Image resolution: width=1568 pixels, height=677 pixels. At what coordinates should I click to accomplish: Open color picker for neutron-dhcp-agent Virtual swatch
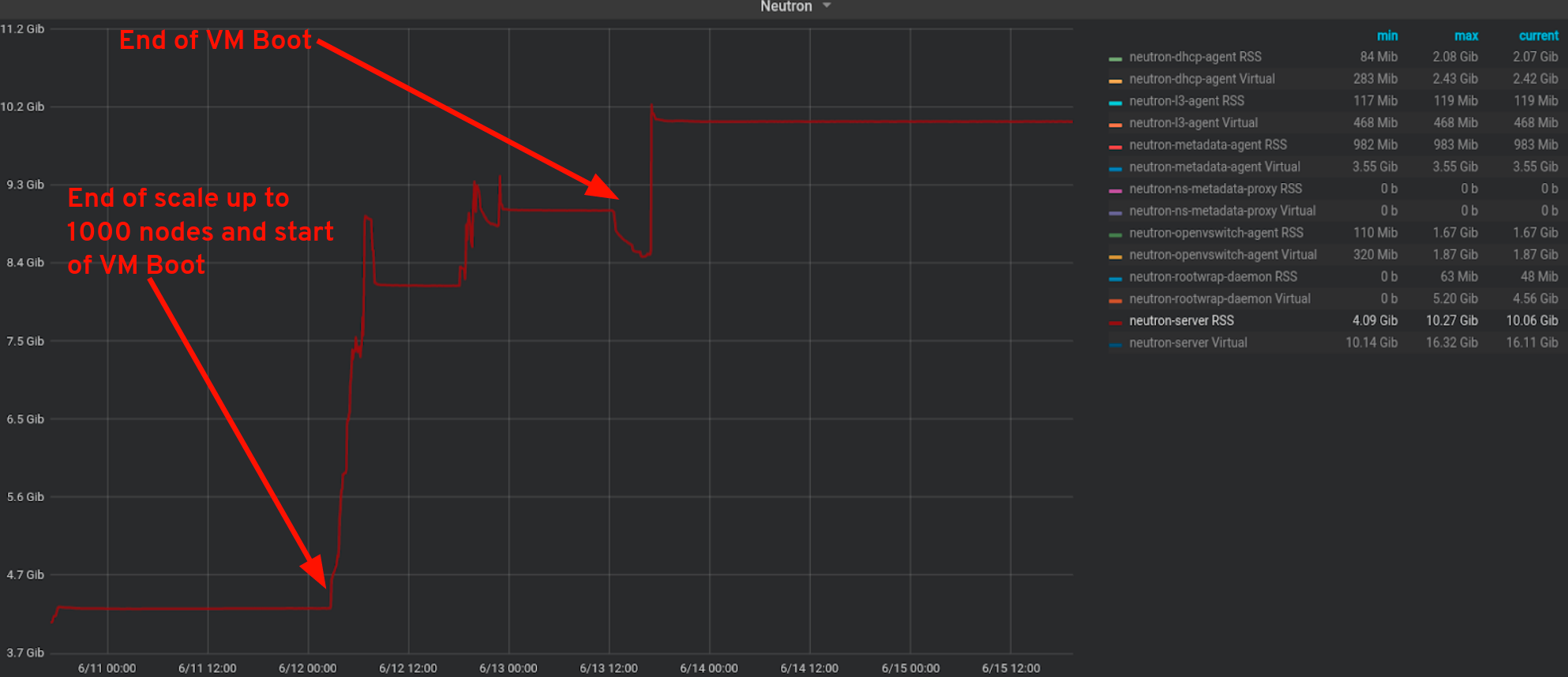[1115, 81]
